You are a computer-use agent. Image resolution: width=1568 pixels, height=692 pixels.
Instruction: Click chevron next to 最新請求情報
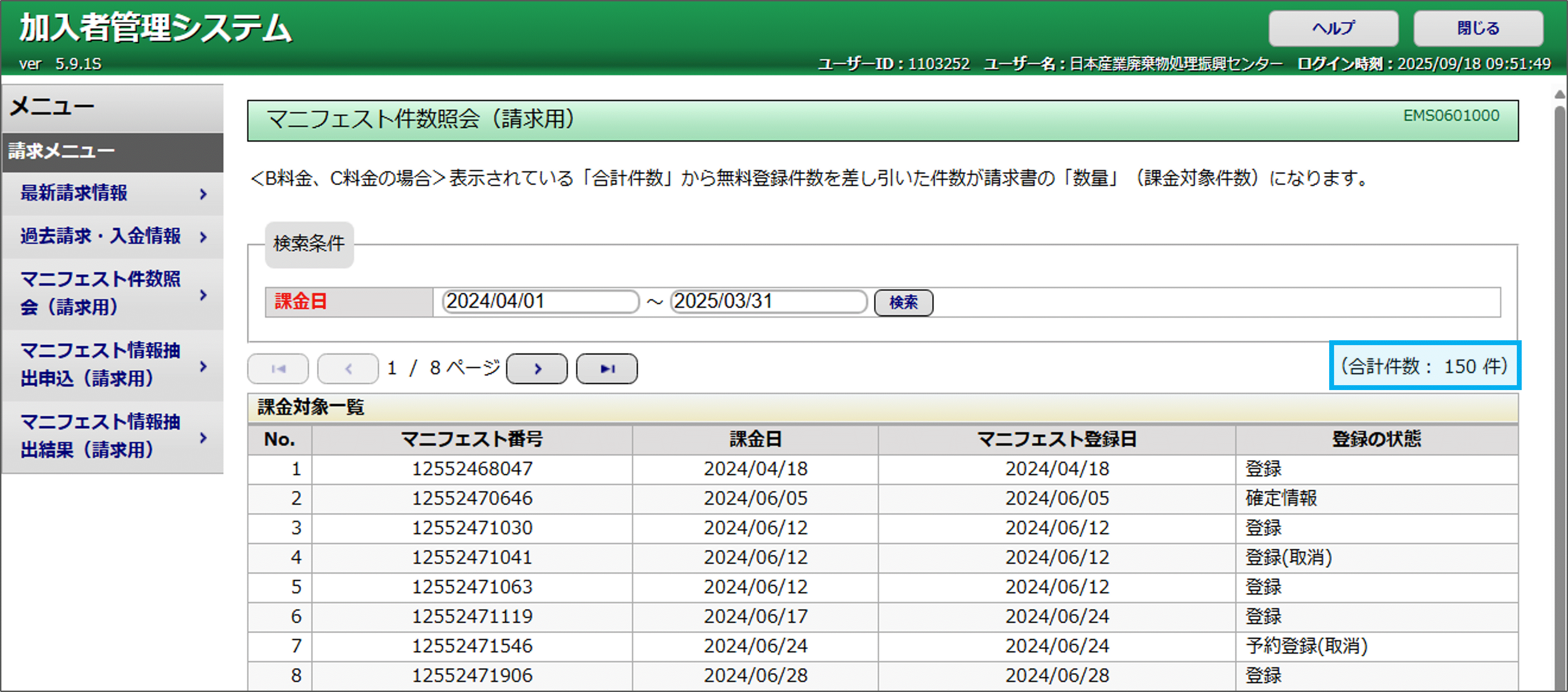(203, 194)
